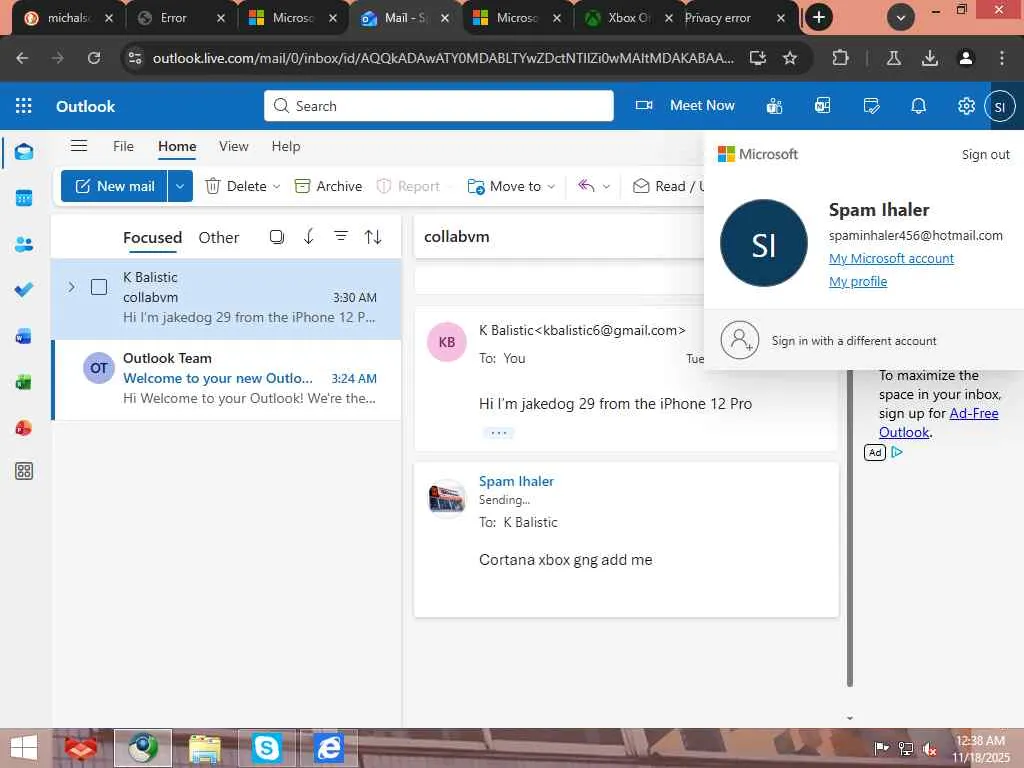This screenshot has width=1024, height=768.
Task: Click the Teams icon in header
Action: pos(774,106)
